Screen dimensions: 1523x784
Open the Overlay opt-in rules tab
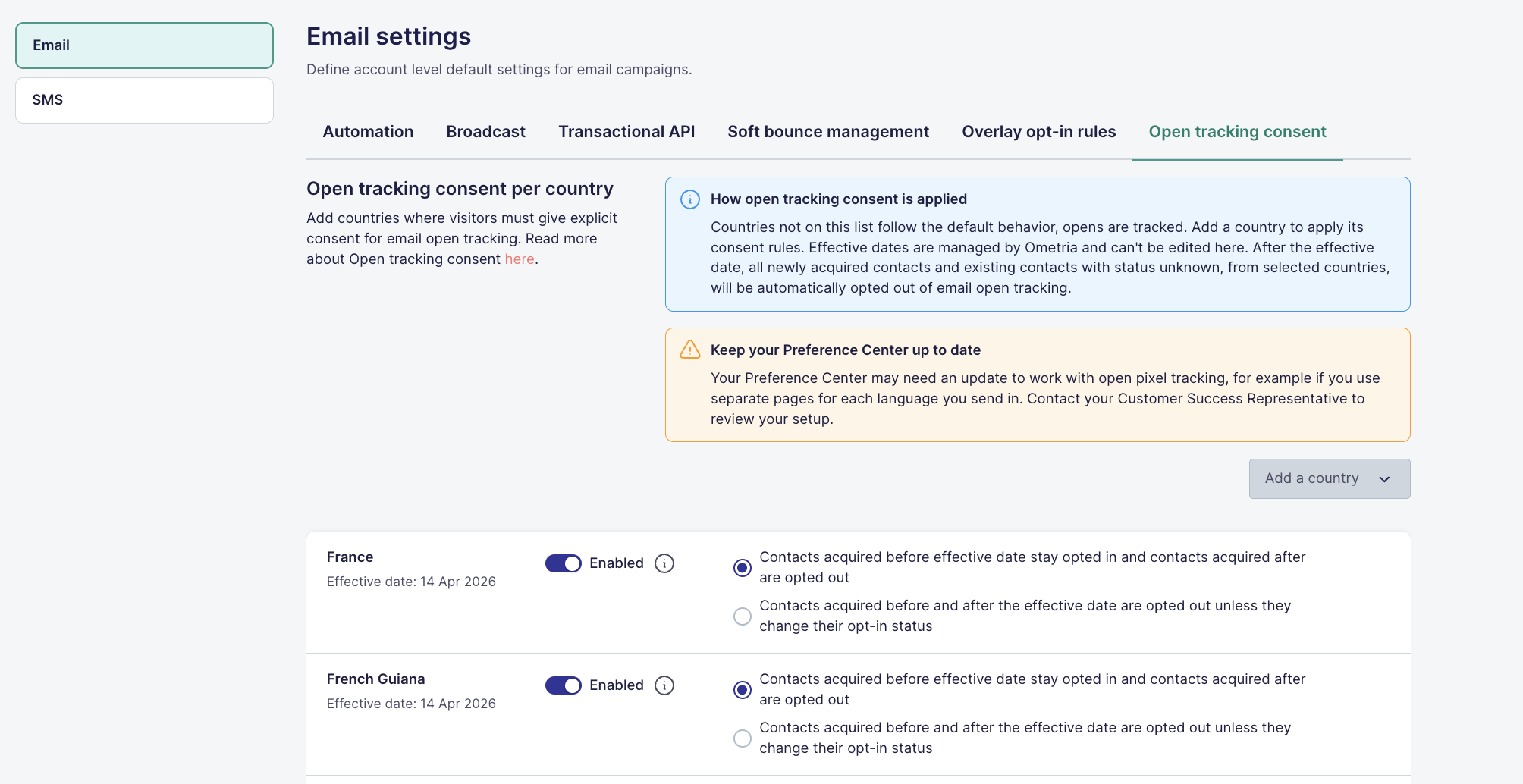coord(1038,132)
